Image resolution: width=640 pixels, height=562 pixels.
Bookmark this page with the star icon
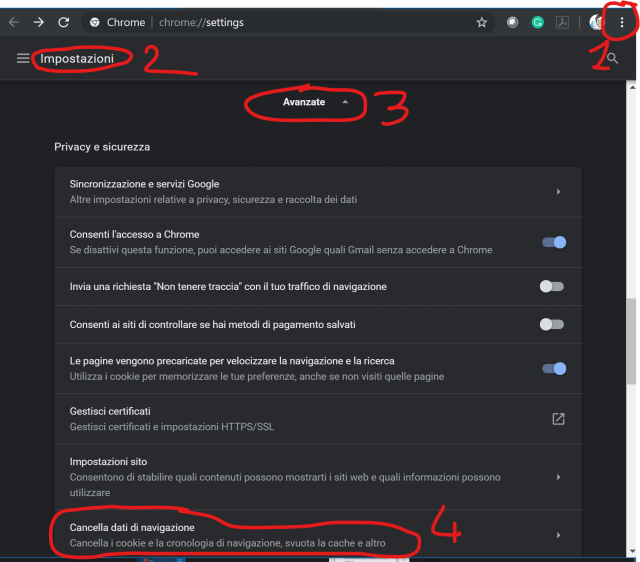click(481, 22)
